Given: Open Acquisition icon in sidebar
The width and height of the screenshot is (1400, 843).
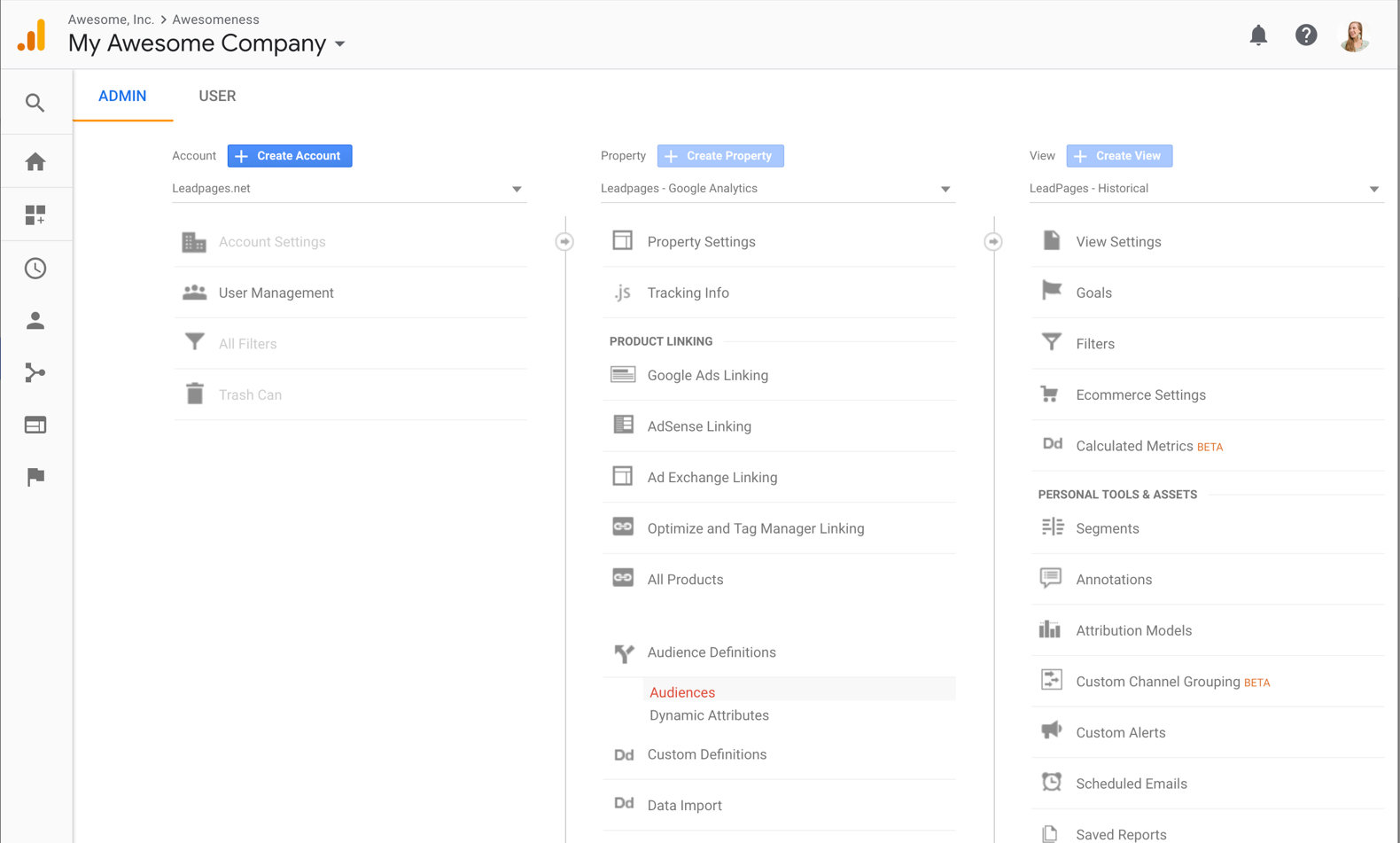Looking at the screenshot, I should (x=35, y=372).
